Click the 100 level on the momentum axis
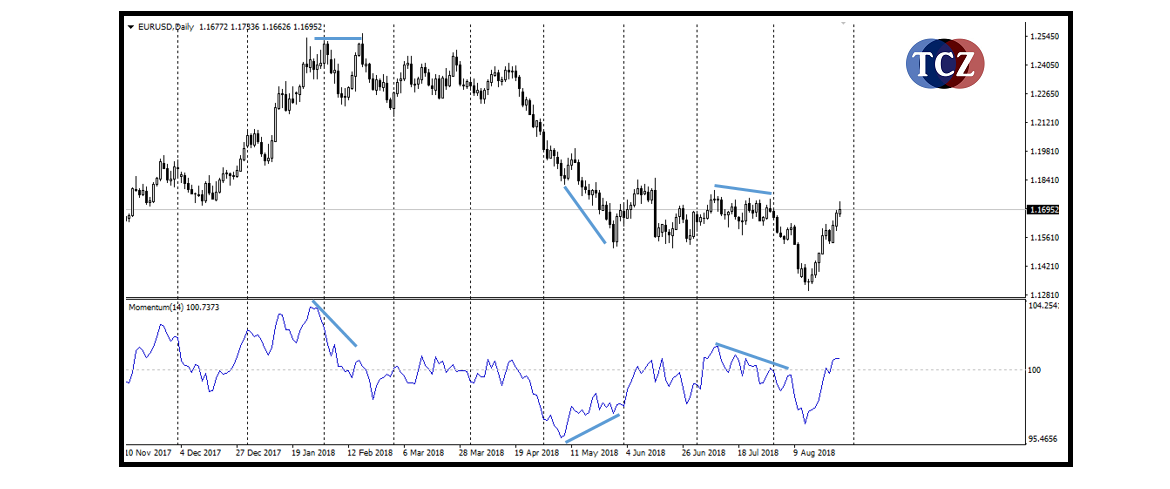Screen dimensions: 1170x489 click(x=1034, y=370)
